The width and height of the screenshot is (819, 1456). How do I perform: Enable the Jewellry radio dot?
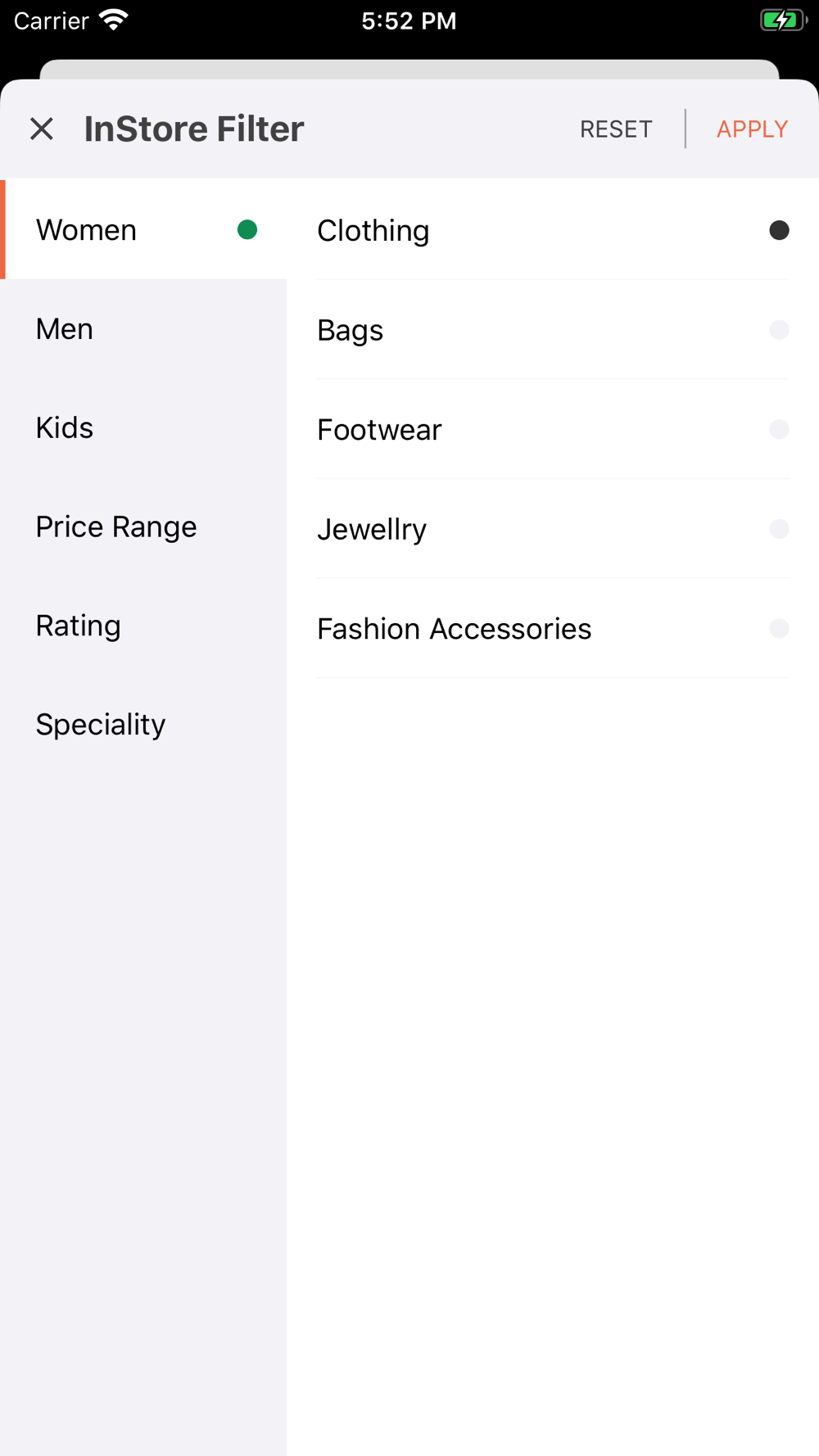coord(779,529)
